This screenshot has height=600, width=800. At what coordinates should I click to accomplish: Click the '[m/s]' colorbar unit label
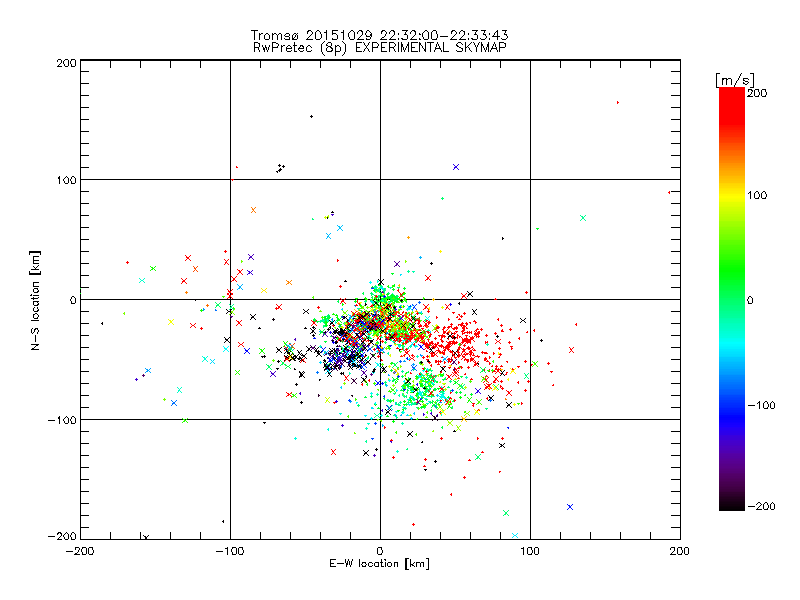click(735, 80)
